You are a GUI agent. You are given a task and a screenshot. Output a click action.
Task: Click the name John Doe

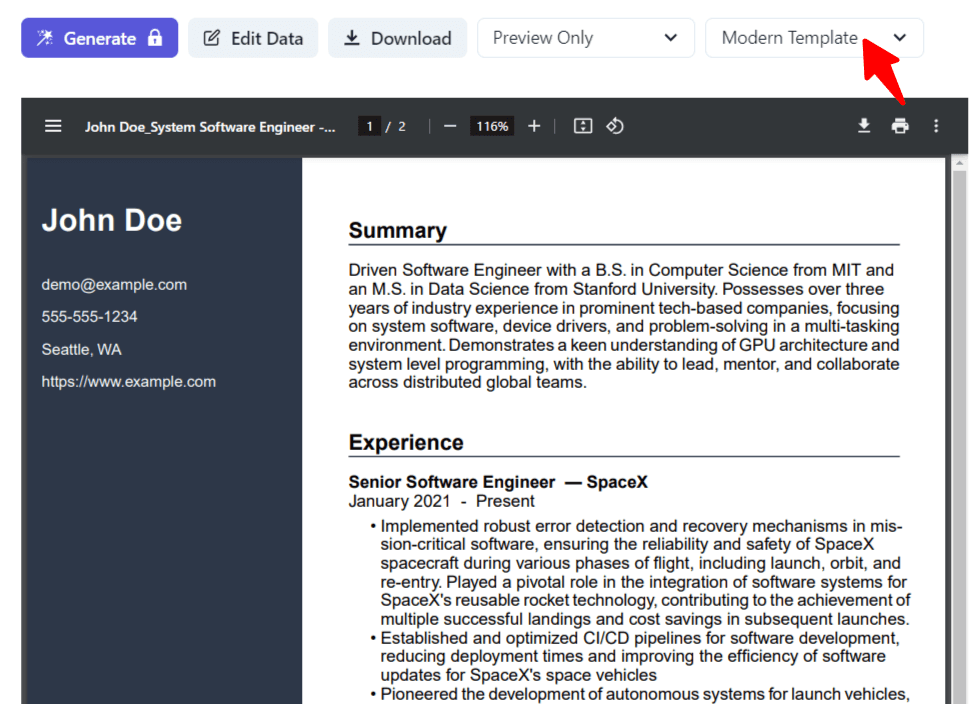(112, 220)
